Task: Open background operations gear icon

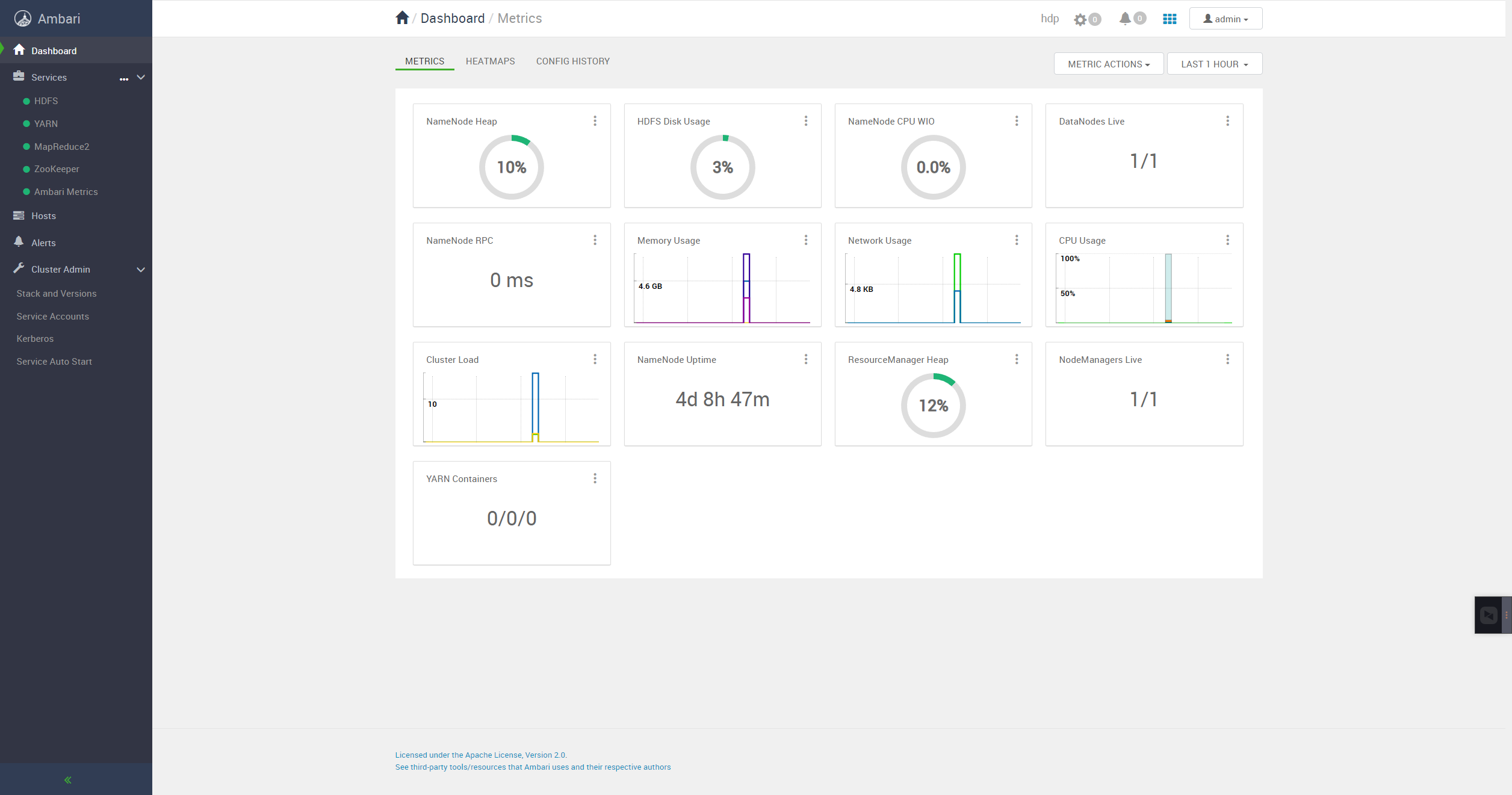Action: (1080, 19)
